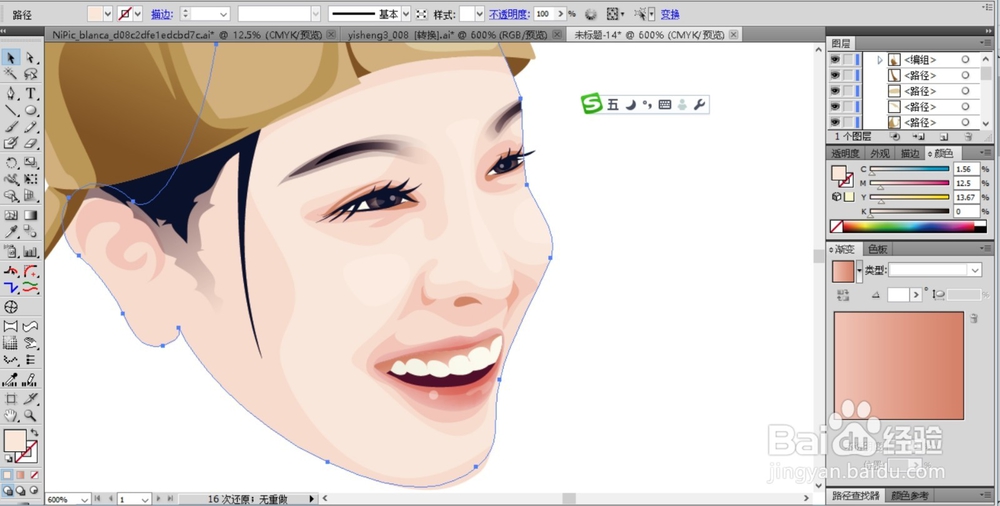Image resolution: width=1000 pixels, height=506 pixels.
Task: Open the 透明度 panel tab
Action: (x=846, y=153)
